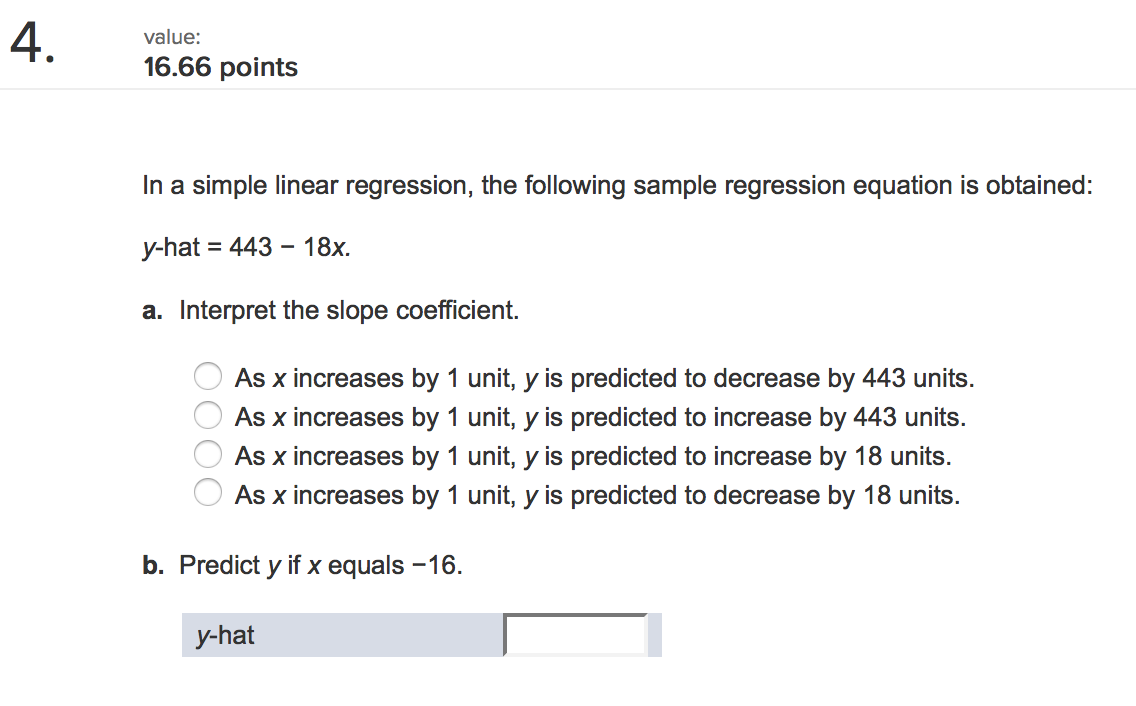Click the bold "a." part marker
This screenshot has width=1136, height=706.
click(152, 310)
